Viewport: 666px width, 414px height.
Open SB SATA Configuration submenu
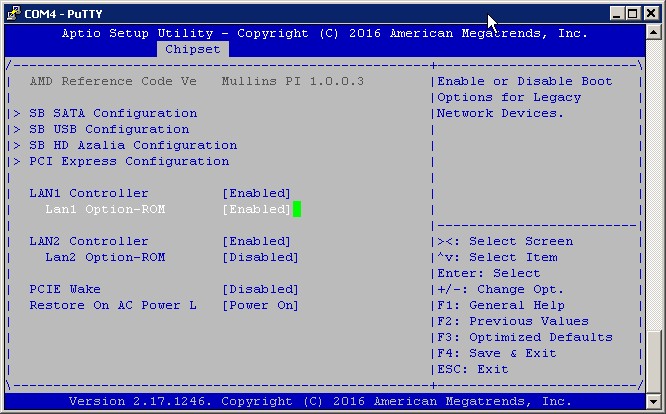coord(113,113)
